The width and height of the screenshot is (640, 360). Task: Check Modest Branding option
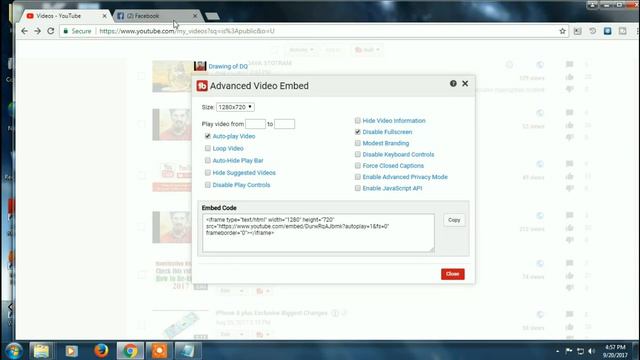[x=358, y=143]
